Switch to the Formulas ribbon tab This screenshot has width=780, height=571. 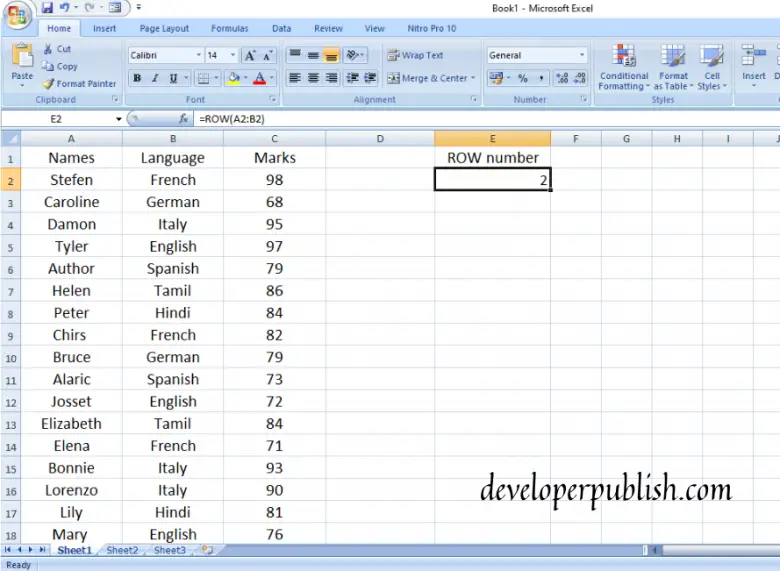pos(229,28)
